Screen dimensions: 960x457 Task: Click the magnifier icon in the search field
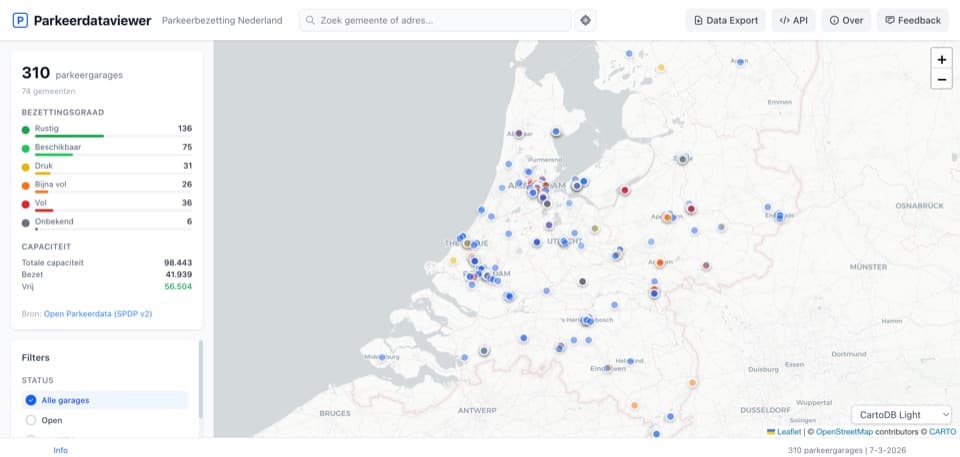click(311, 20)
